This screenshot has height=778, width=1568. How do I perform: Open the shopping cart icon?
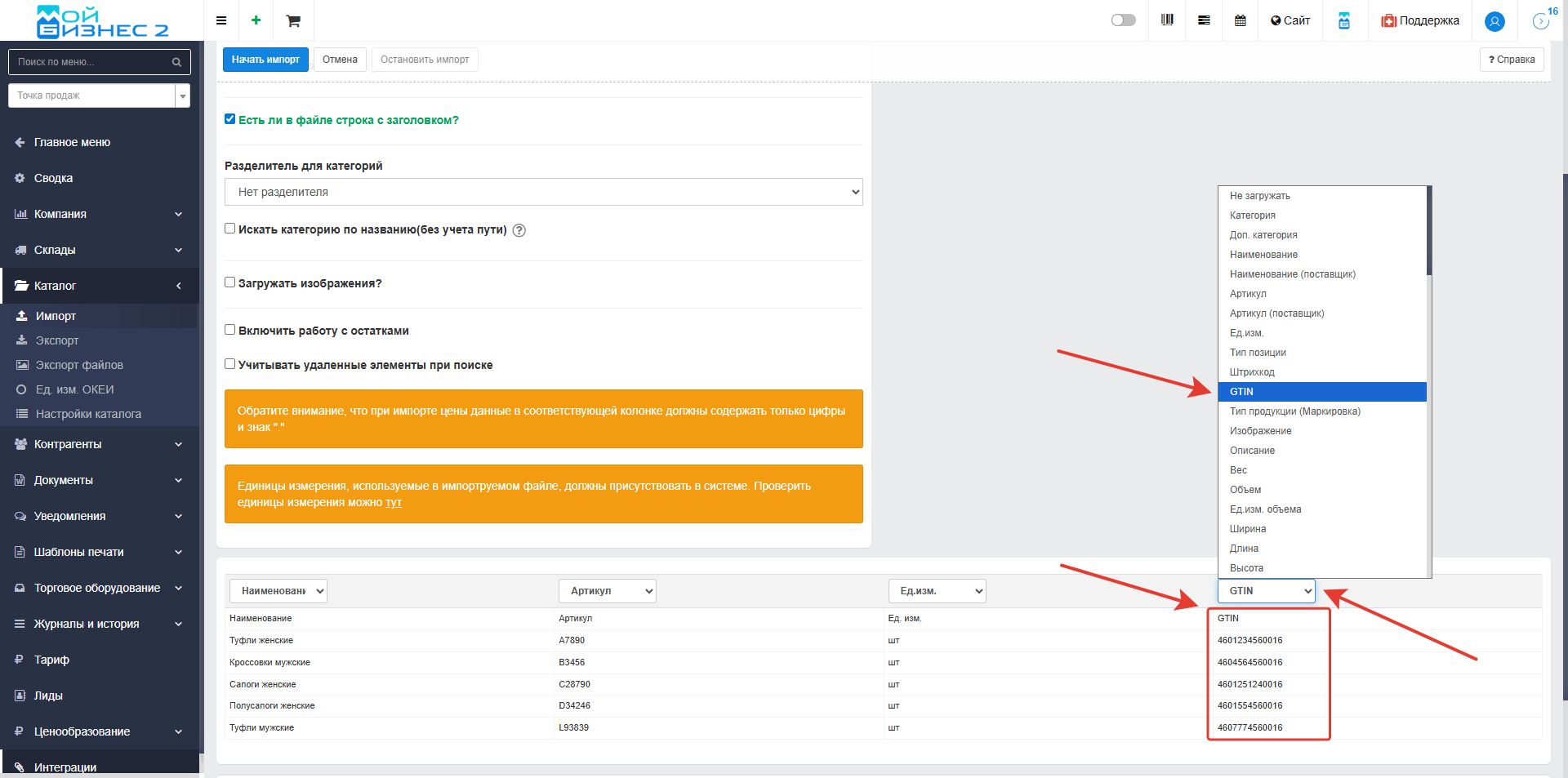tap(292, 20)
